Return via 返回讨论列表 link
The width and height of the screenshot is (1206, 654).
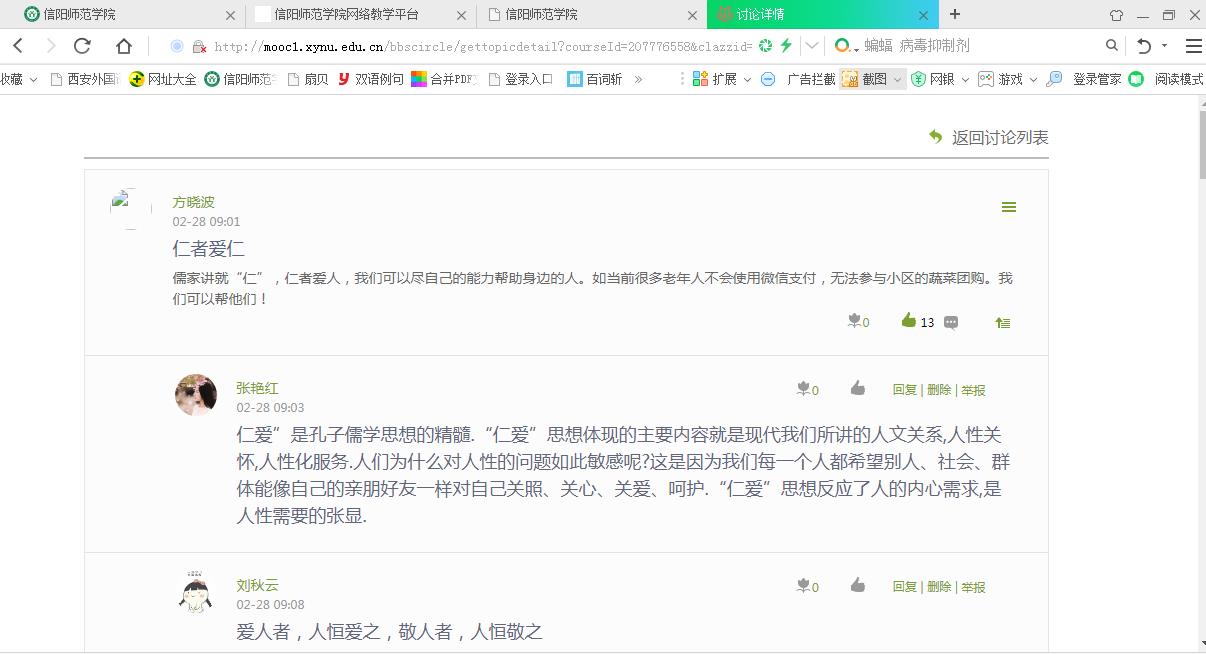coord(997,137)
